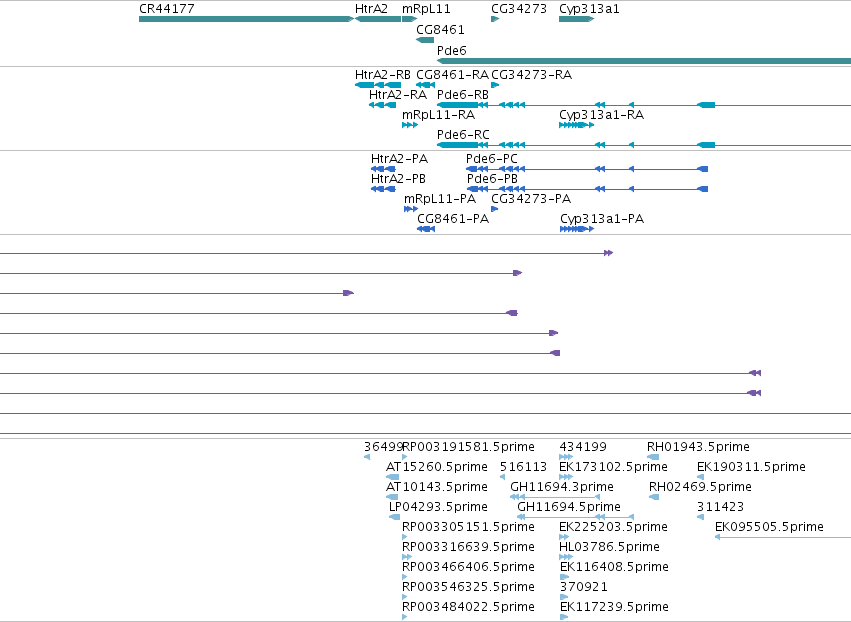Select the Cyp313a1-PA protein label
This screenshot has width=851, height=622.
pyautogui.click(x=602, y=219)
